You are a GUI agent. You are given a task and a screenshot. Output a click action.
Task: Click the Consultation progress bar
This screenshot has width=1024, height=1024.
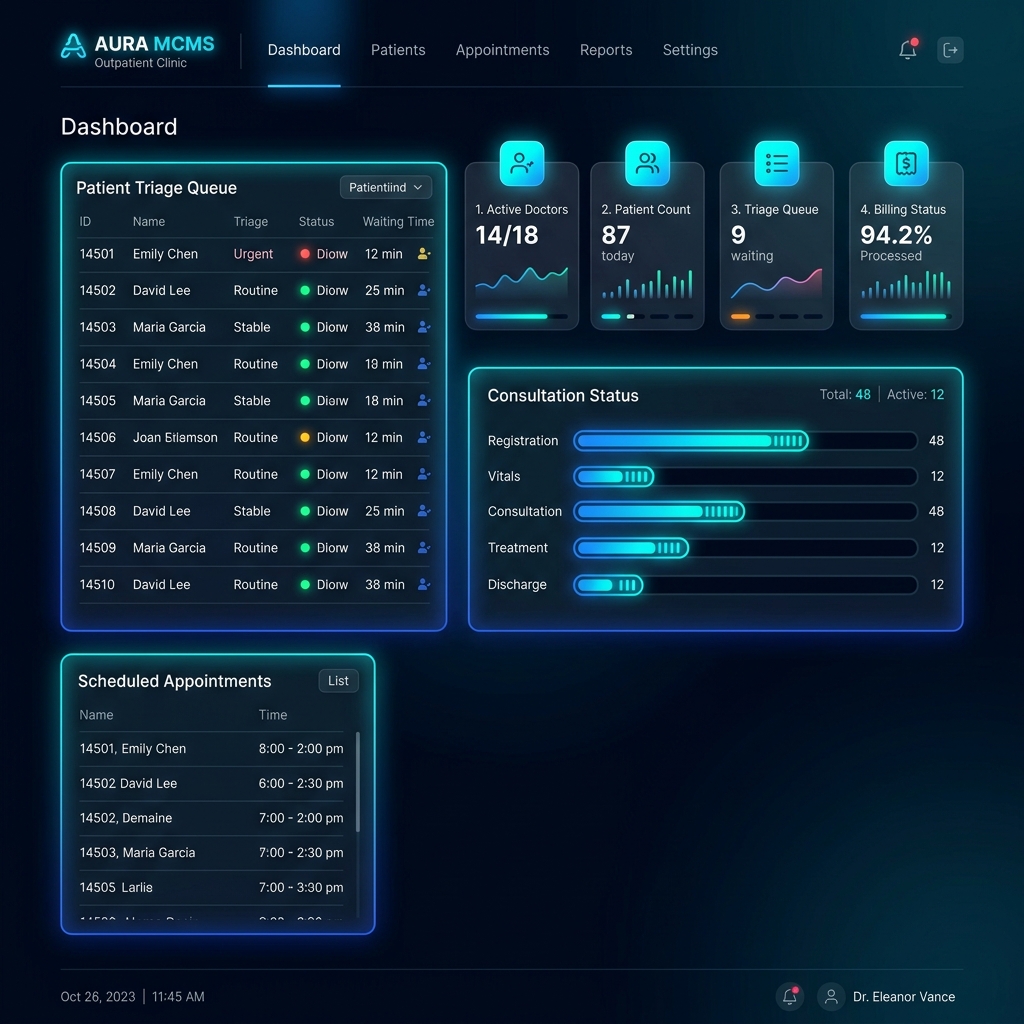click(x=745, y=511)
